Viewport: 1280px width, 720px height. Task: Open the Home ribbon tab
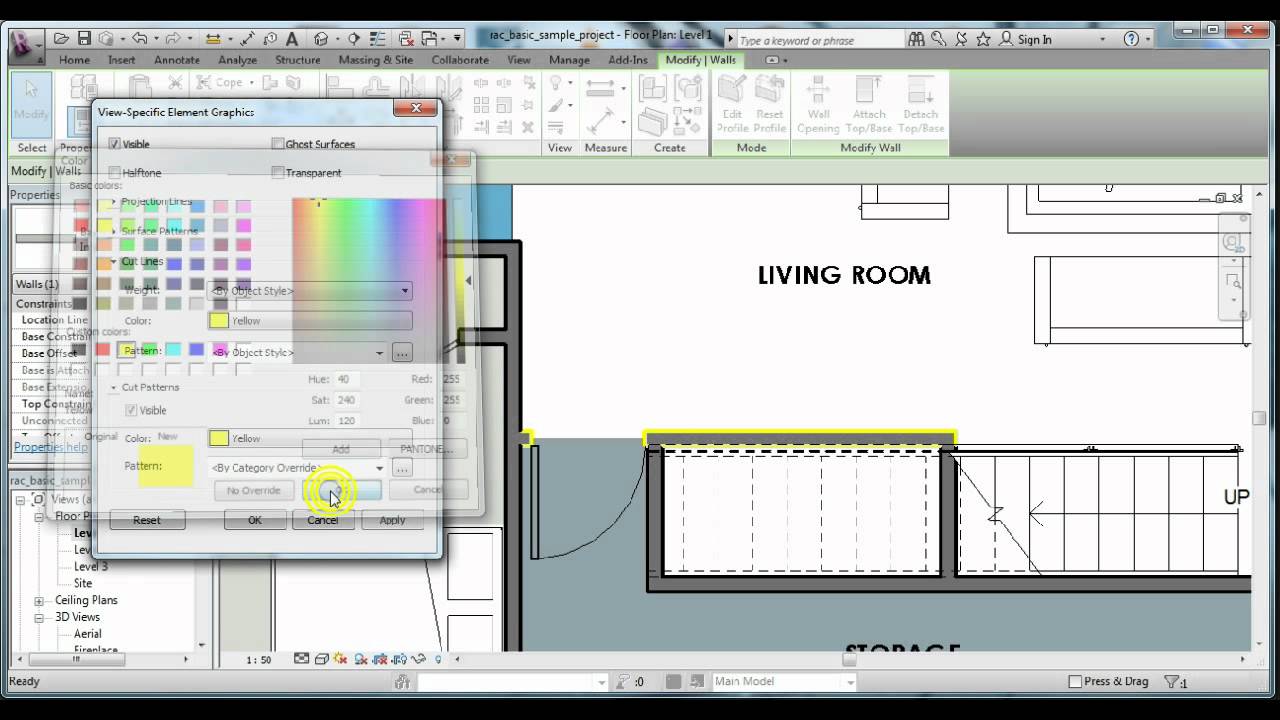[74, 60]
